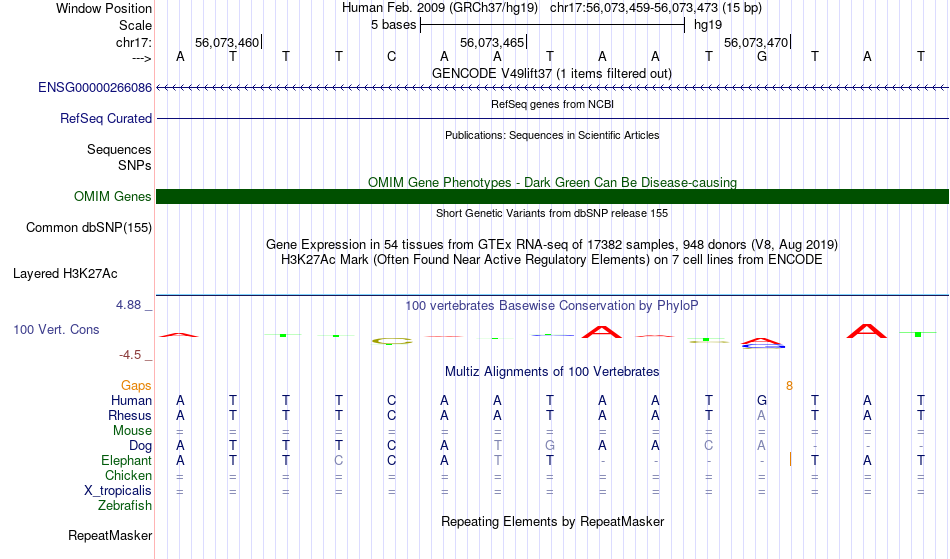Click the GENCODE V49lift37 track title
The height and width of the screenshot is (559, 950).
[x=551, y=73]
